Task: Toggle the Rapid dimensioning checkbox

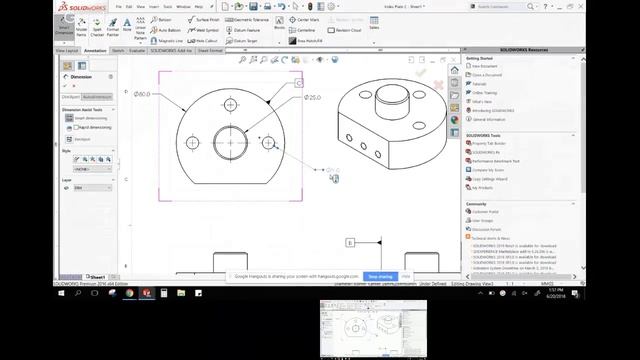Action: 76,127
